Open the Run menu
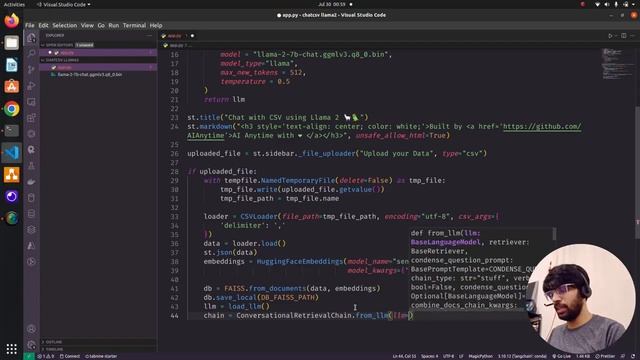This screenshot has width=640, height=360. pos(113,25)
